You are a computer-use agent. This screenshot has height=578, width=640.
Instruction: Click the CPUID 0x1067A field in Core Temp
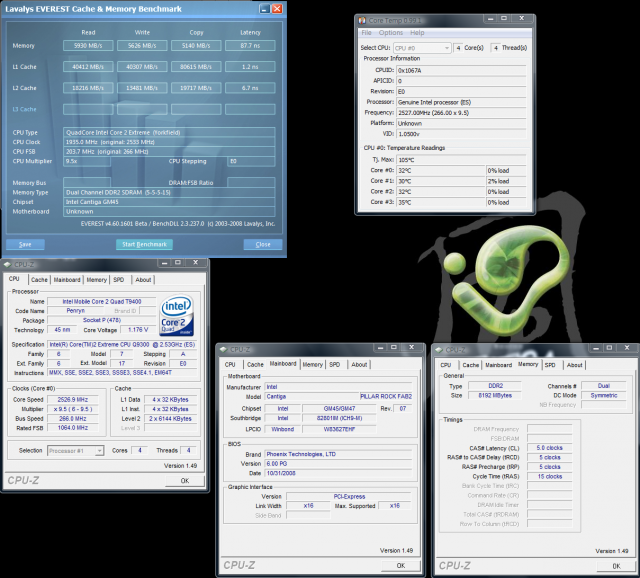click(x=461, y=70)
